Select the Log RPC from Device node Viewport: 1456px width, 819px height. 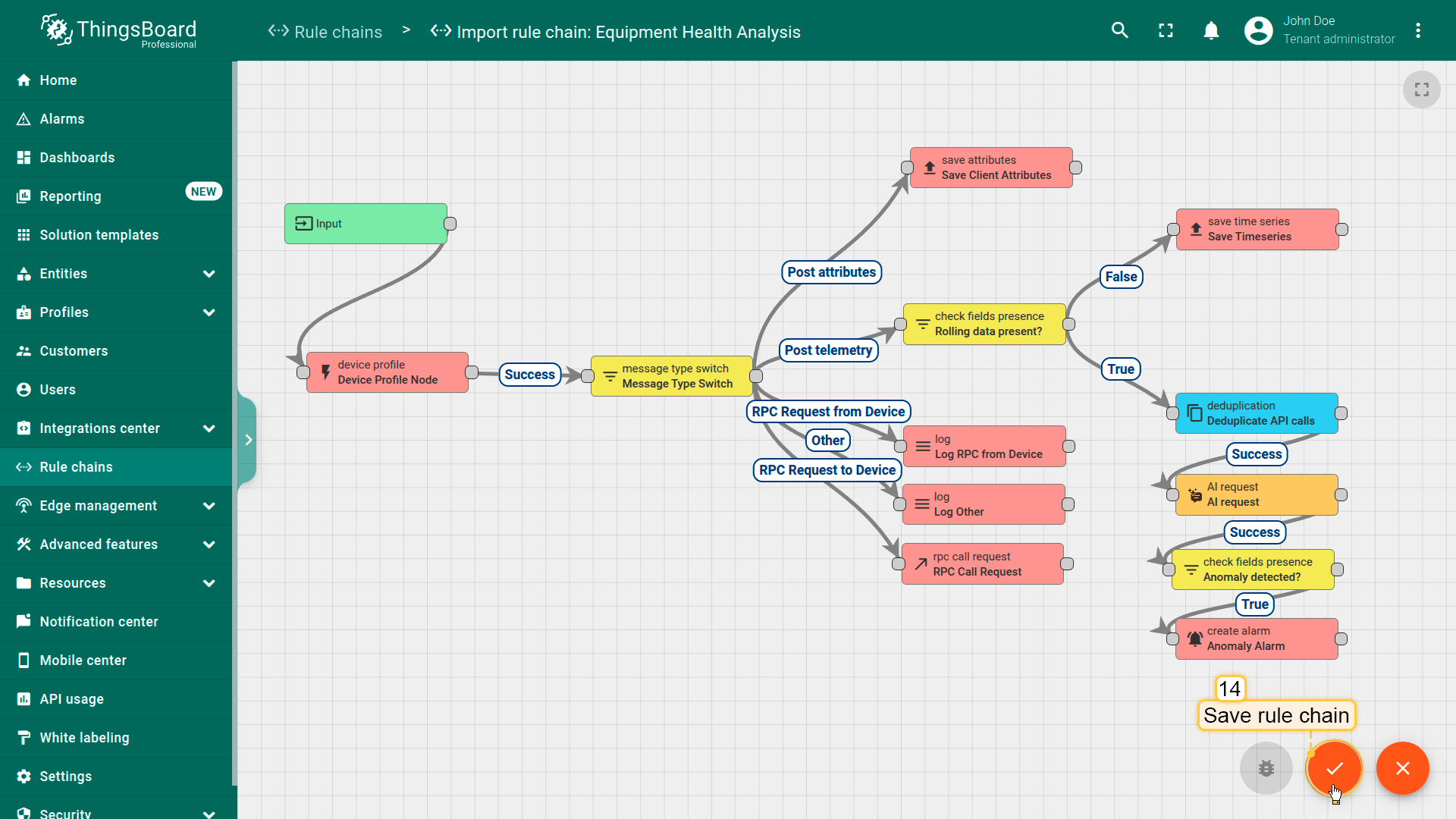click(984, 447)
